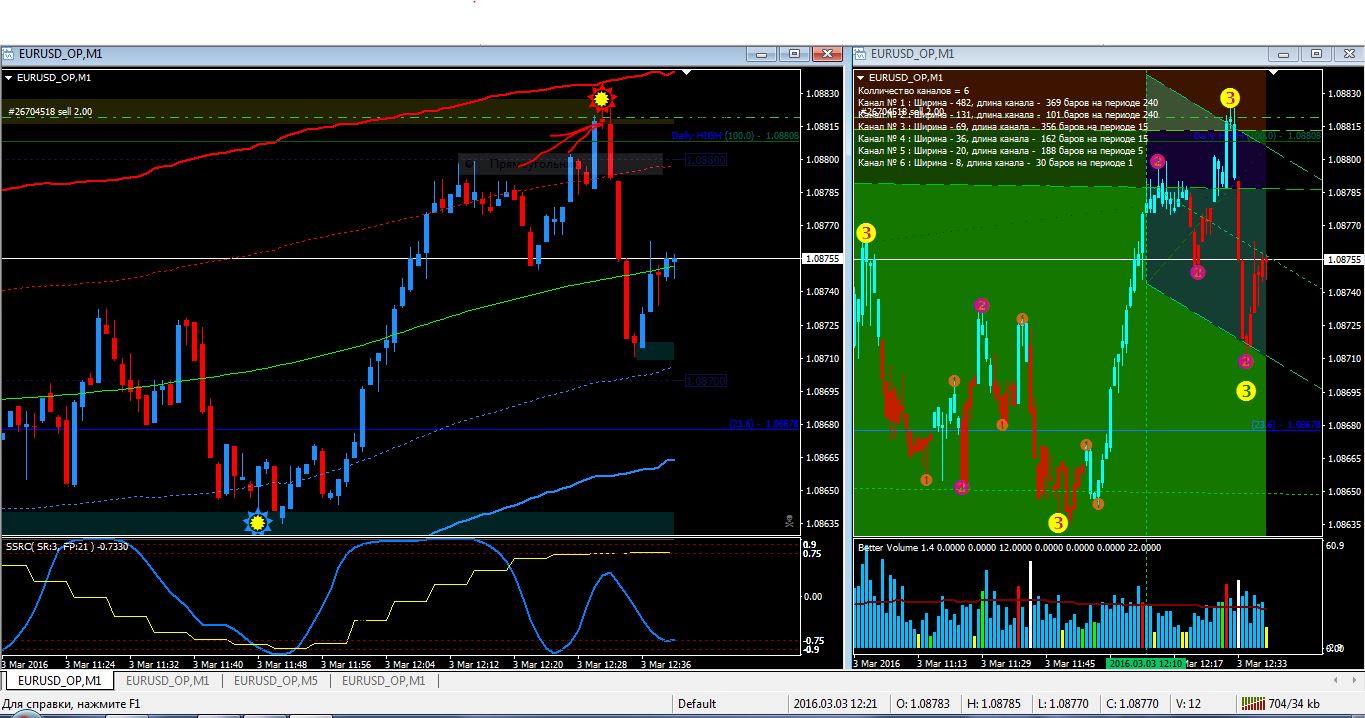
Task: Click the 60.9 scale value in Better Volume
Action: pos(1333,546)
